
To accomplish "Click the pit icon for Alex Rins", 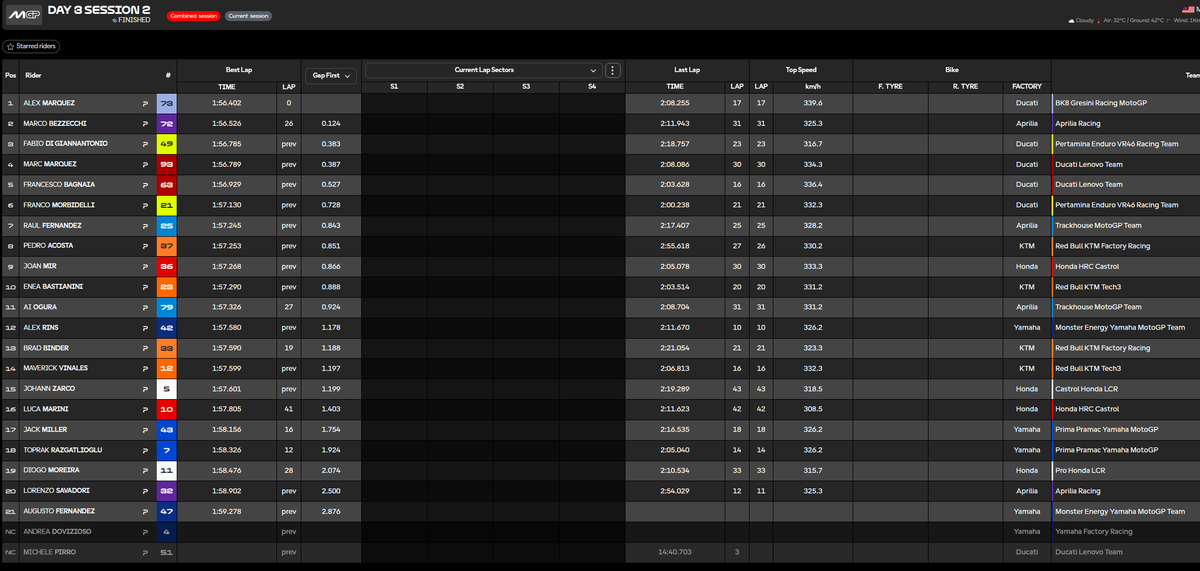I will [145, 327].
